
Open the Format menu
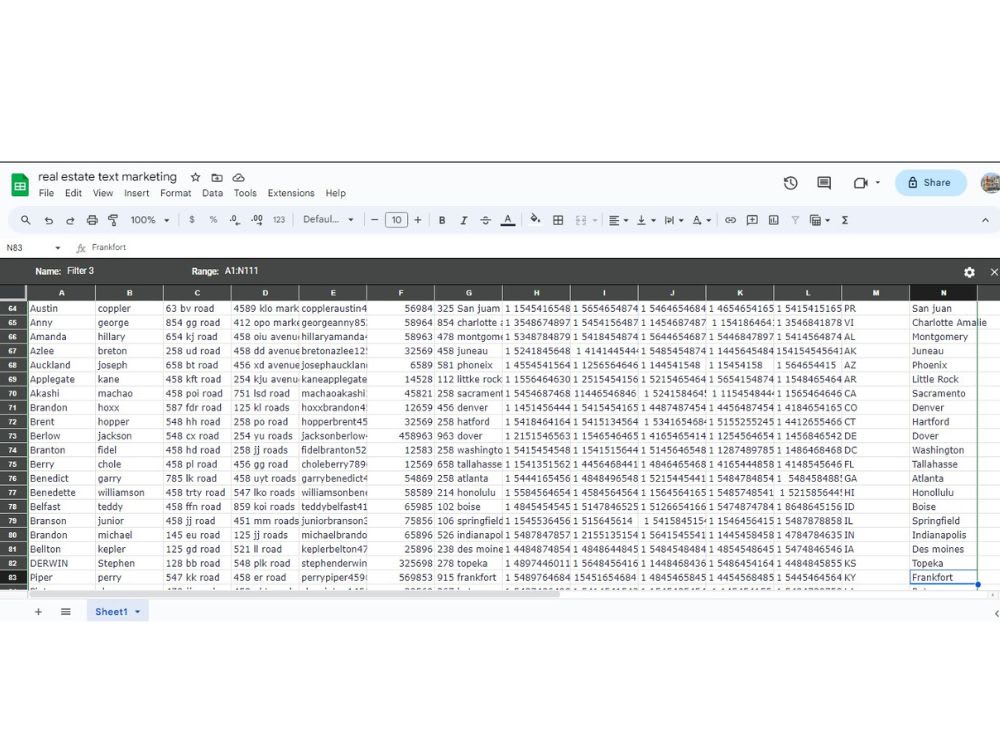click(175, 193)
